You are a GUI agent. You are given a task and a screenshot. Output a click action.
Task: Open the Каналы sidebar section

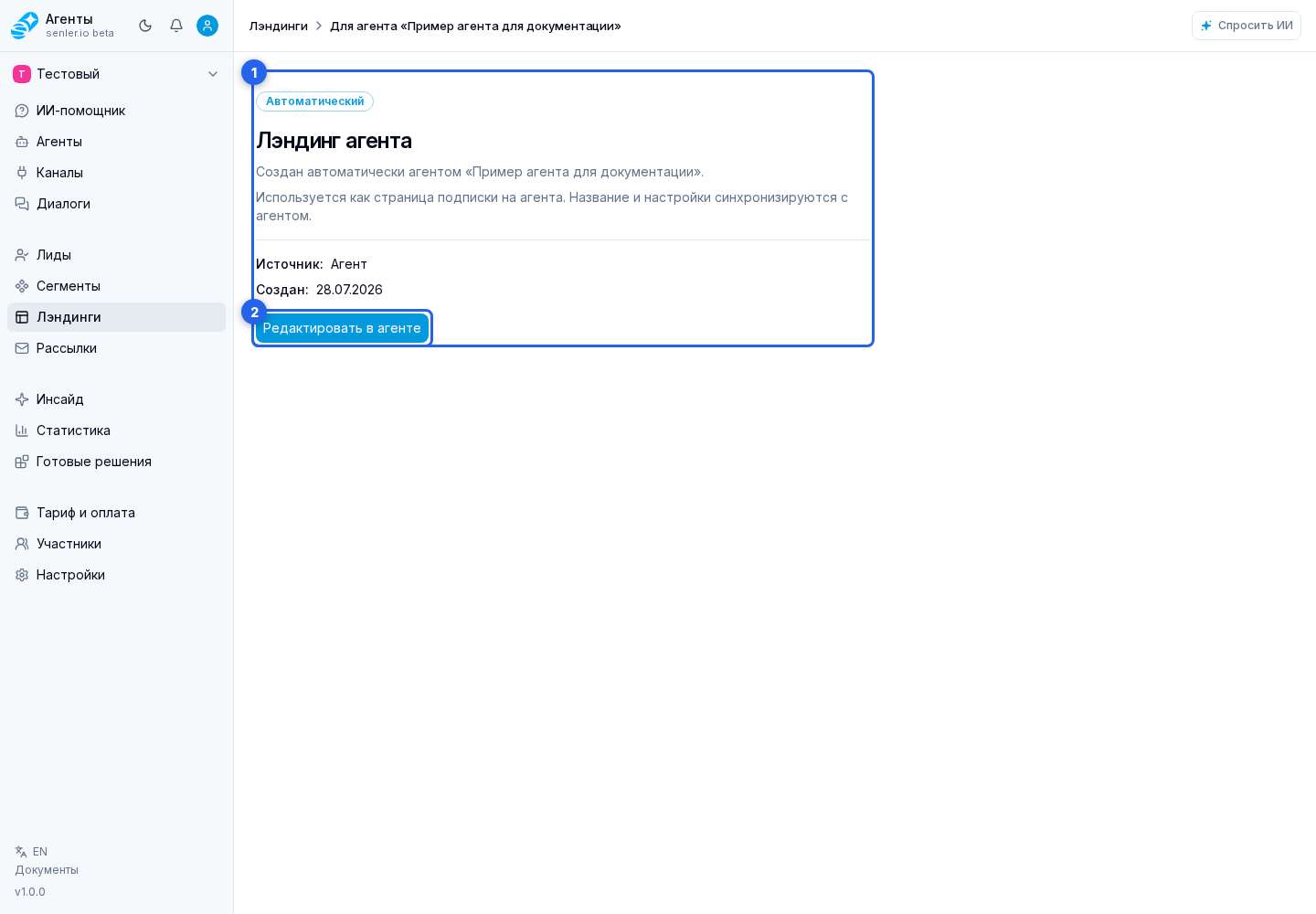coord(117,173)
